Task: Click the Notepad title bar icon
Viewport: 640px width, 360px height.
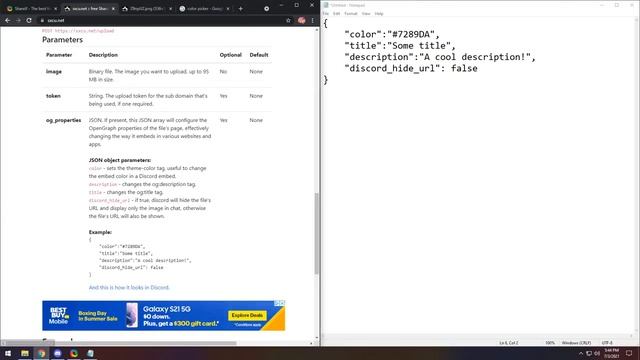Action: [x=326, y=5]
